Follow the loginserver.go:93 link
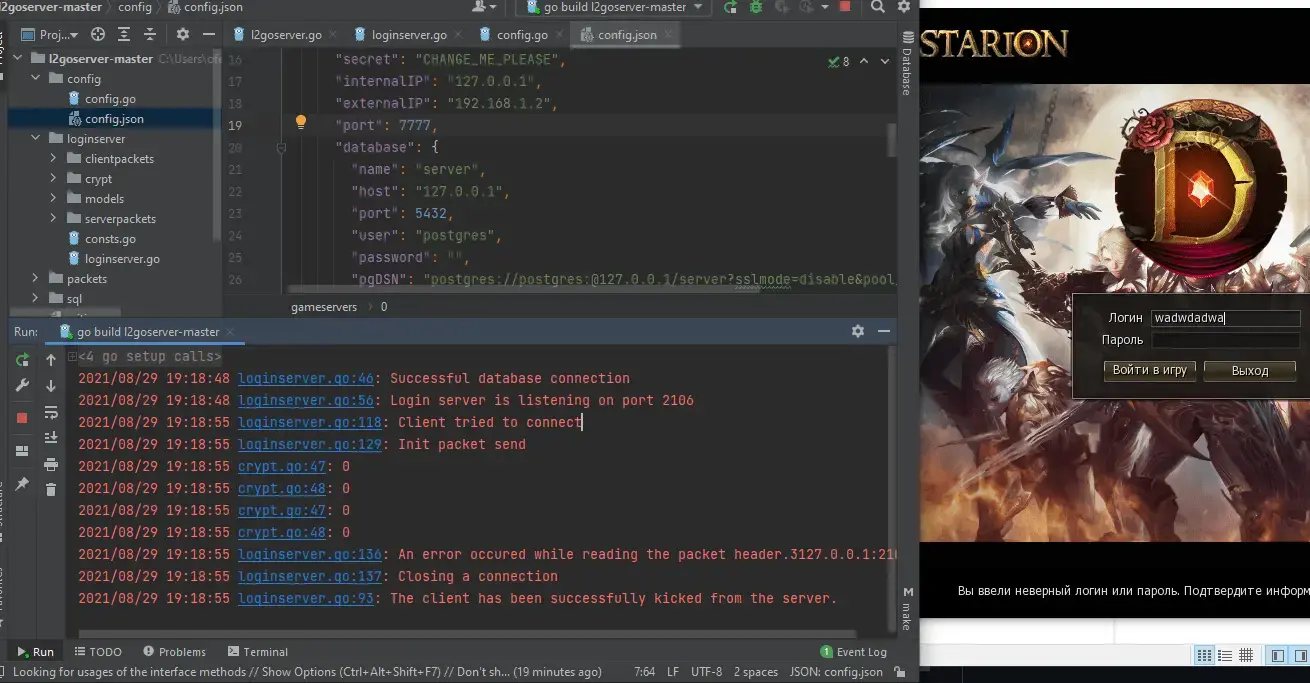Screen dimensions: 1310x683 click(306, 598)
